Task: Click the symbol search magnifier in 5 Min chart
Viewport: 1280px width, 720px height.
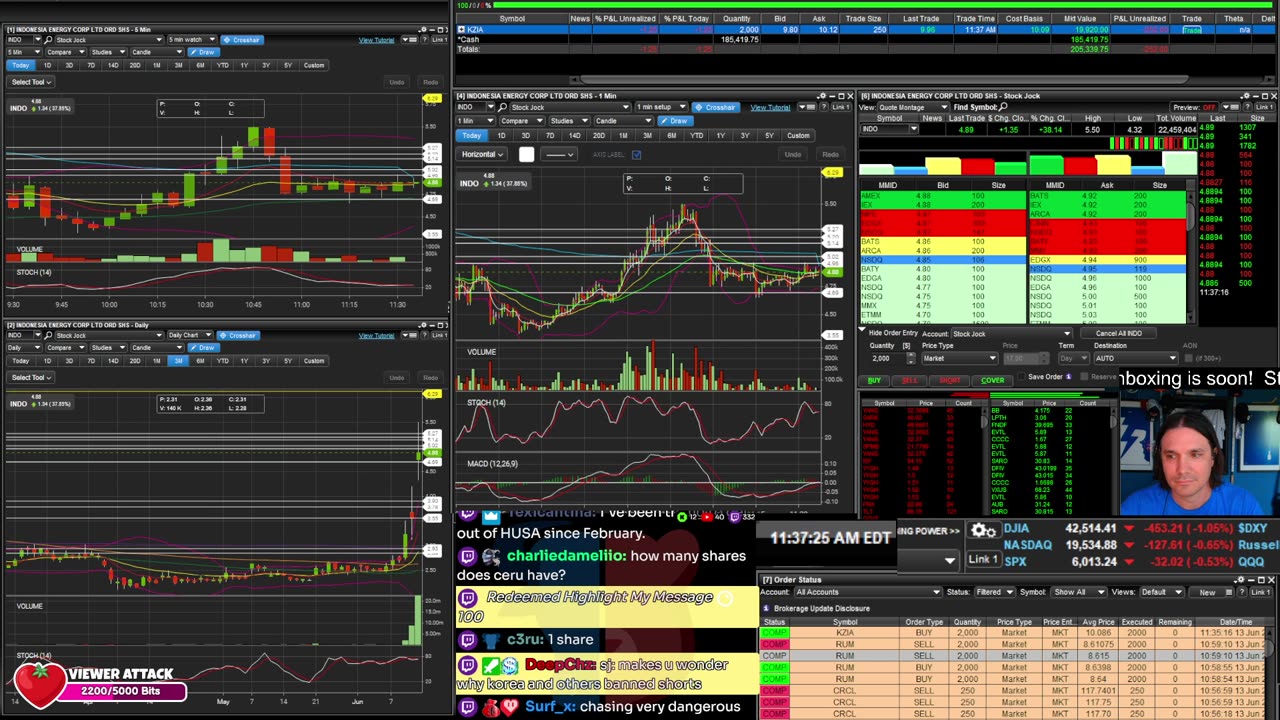Action: (49, 40)
